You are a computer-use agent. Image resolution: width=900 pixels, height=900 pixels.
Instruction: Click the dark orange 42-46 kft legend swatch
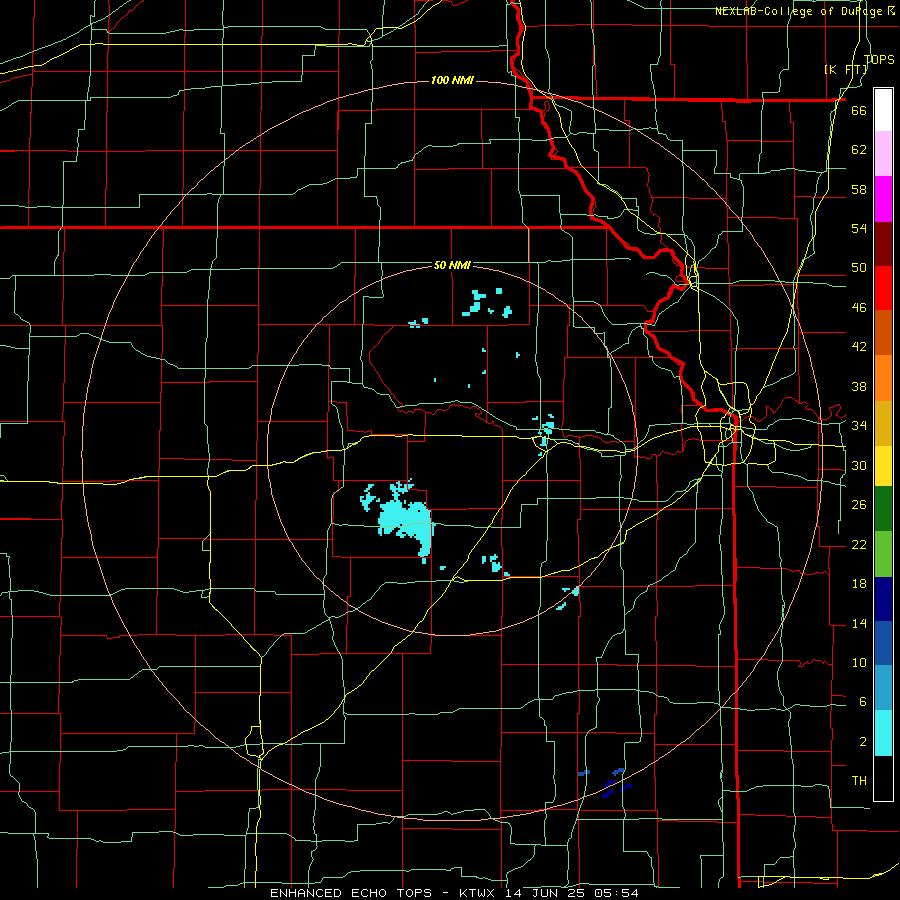(x=883, y=333)
